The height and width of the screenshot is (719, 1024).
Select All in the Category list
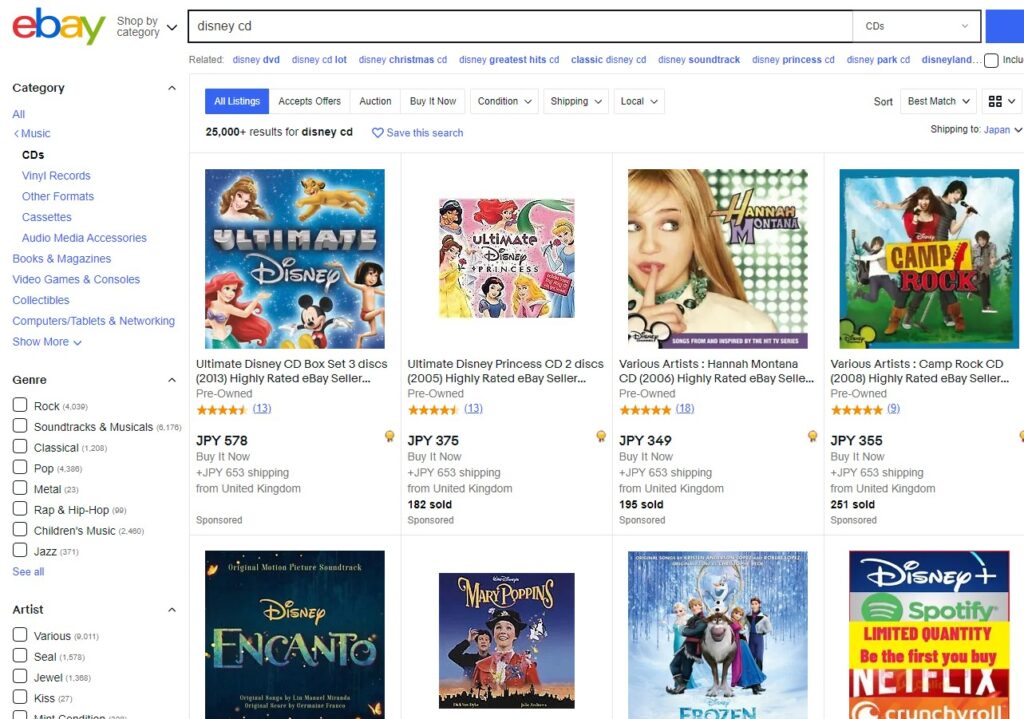(x=18, y=114)
